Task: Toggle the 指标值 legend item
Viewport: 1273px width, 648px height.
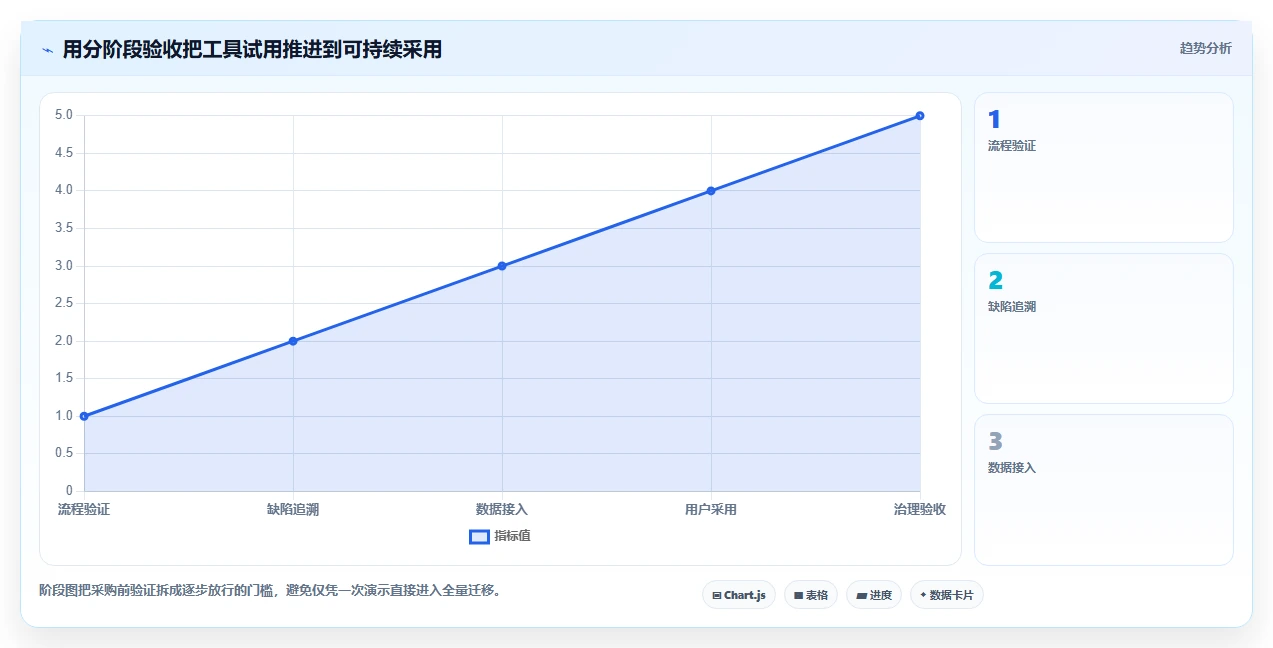Action: (x=500, y=536)
